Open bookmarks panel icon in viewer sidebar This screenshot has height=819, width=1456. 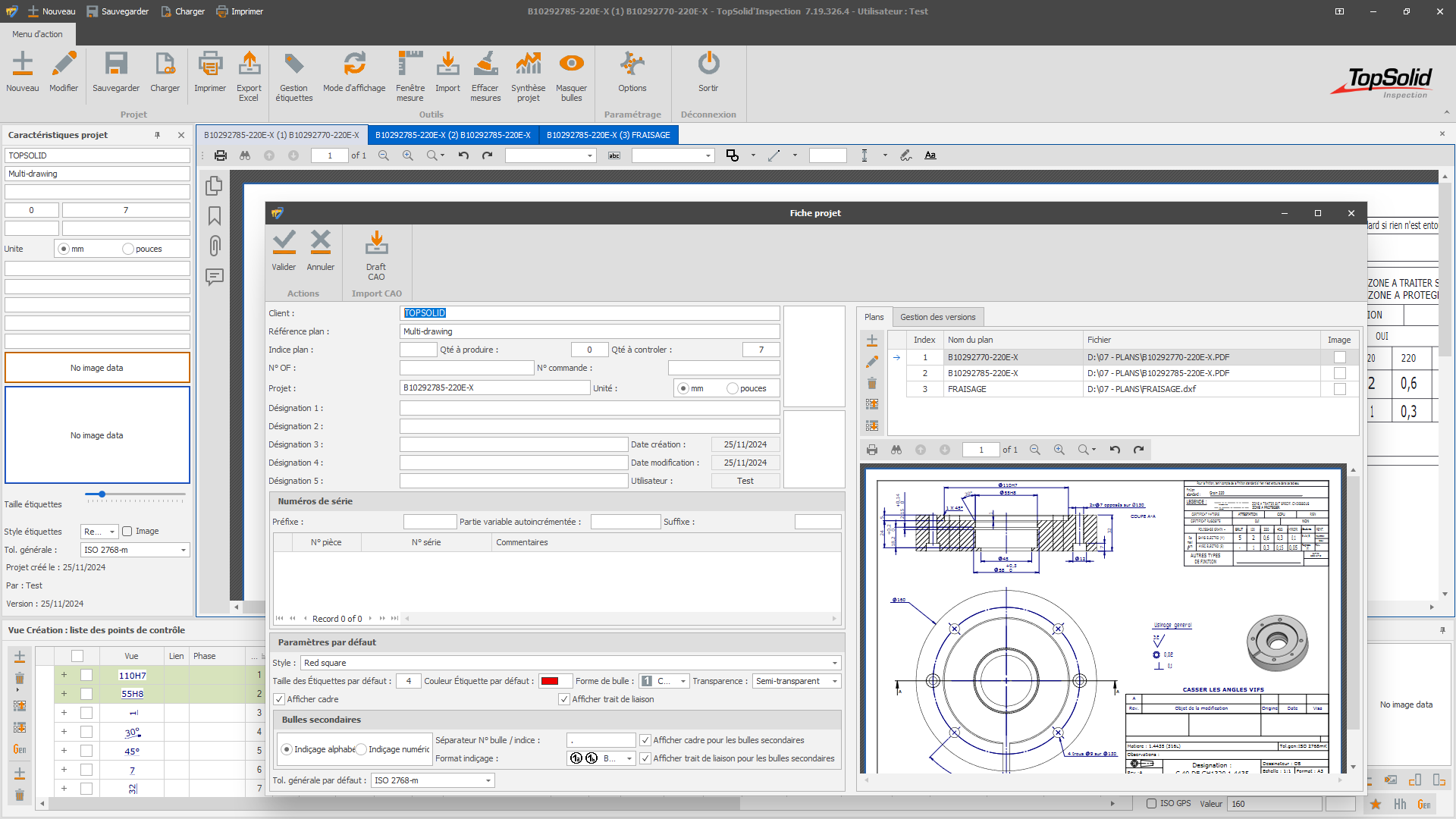click(215, 216)
